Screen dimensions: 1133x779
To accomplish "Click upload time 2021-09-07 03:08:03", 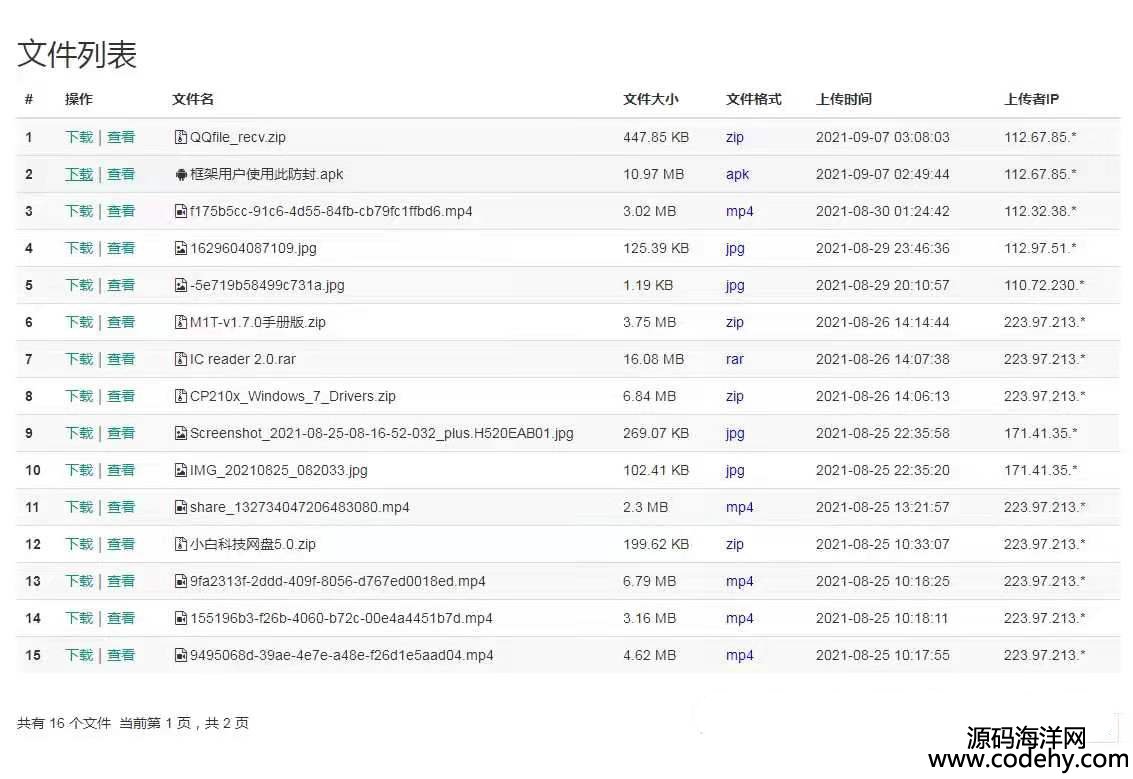I will [x=882, y=137].
